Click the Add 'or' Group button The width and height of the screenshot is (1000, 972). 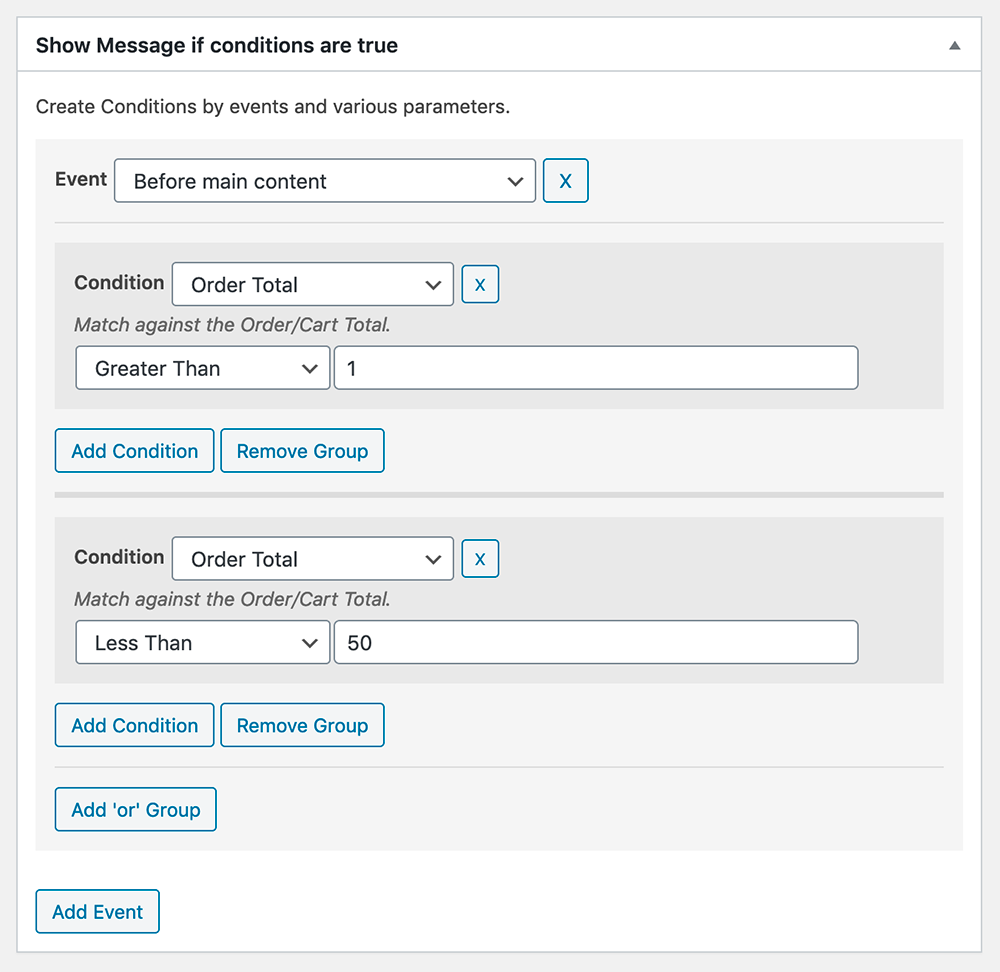[135, 809]
